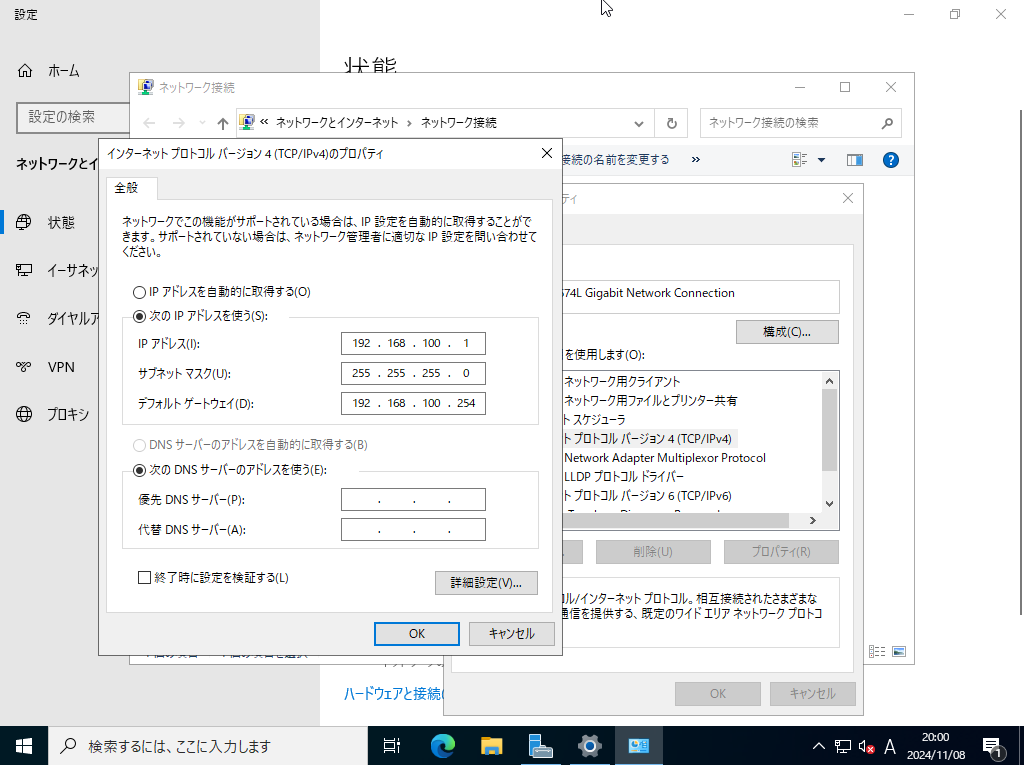Screen dimensions: 1024x765
Task: Open File Explorer from the taskbar
Action: click(491, 745)
